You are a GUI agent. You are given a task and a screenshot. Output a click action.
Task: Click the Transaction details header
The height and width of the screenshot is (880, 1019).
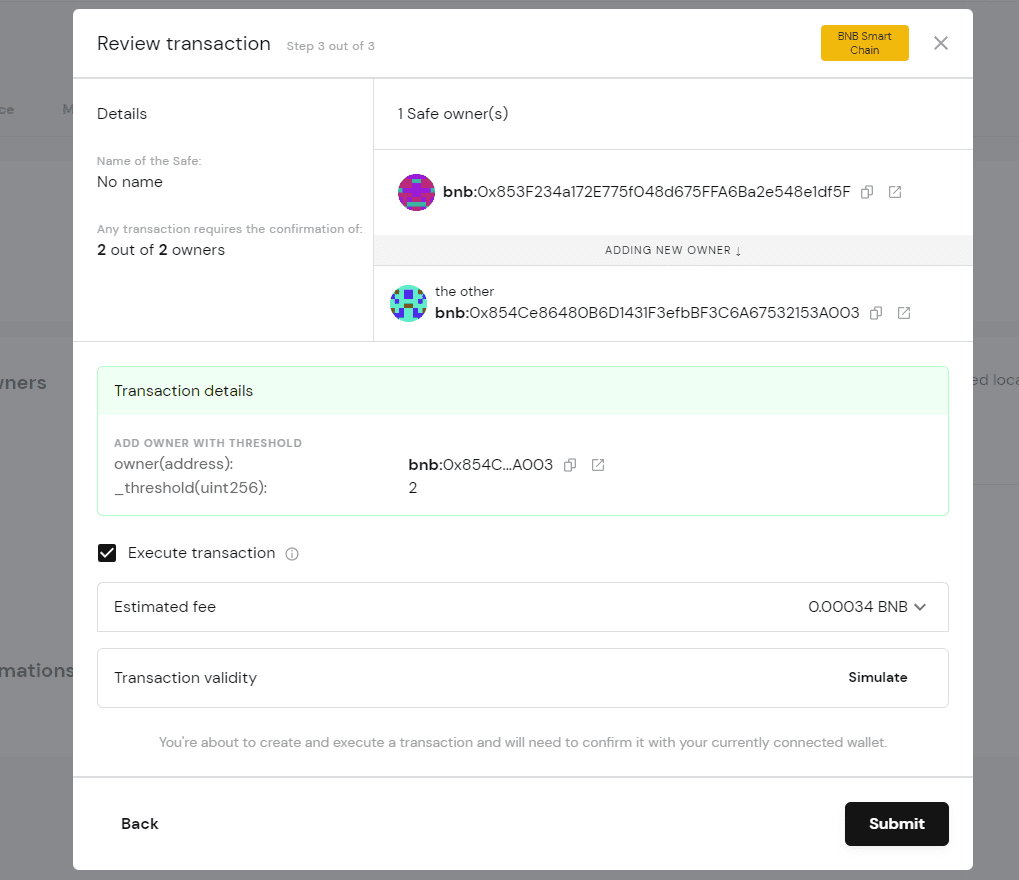point(184,391)
